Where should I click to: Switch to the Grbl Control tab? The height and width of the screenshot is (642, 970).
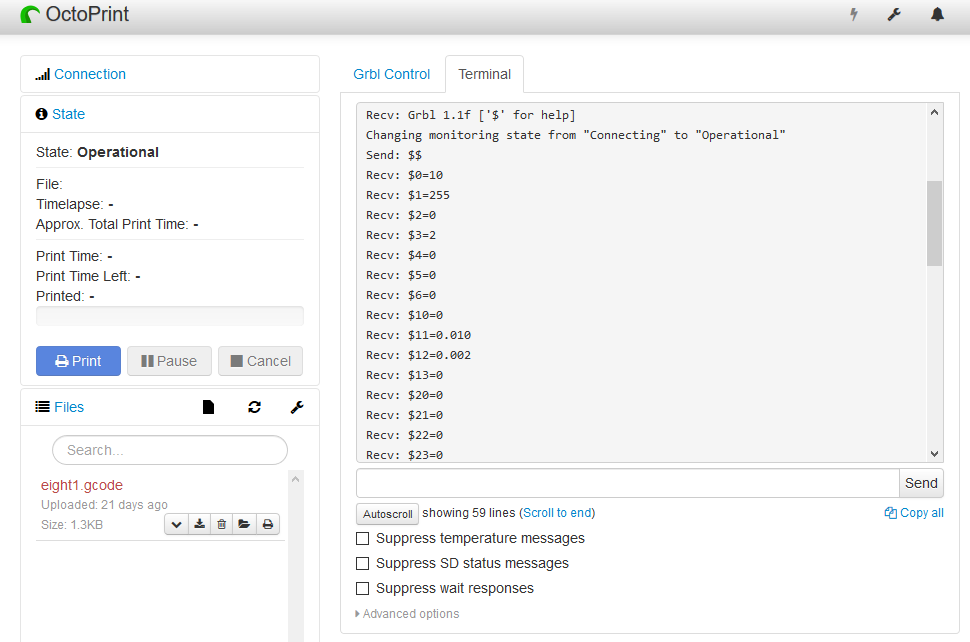(392, 74)
